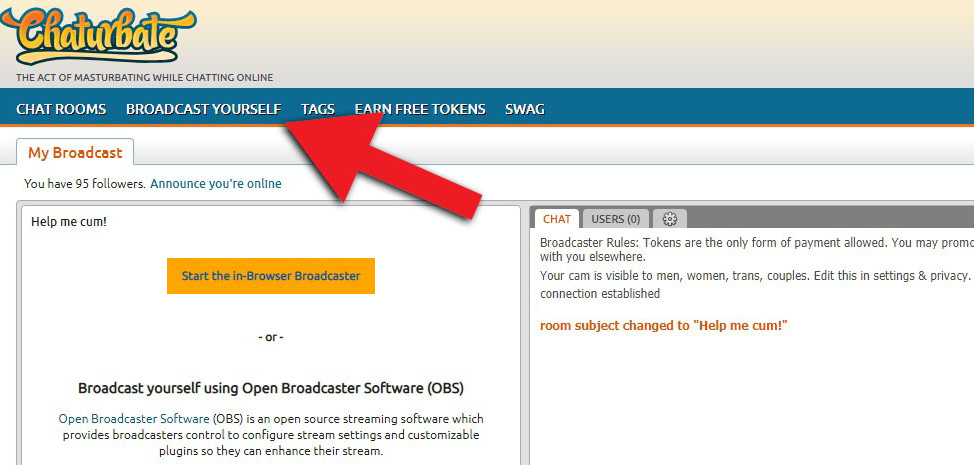Start the in-Browser Broadcaster
Viewport: 974px width, 465px height.
point(271,276)
